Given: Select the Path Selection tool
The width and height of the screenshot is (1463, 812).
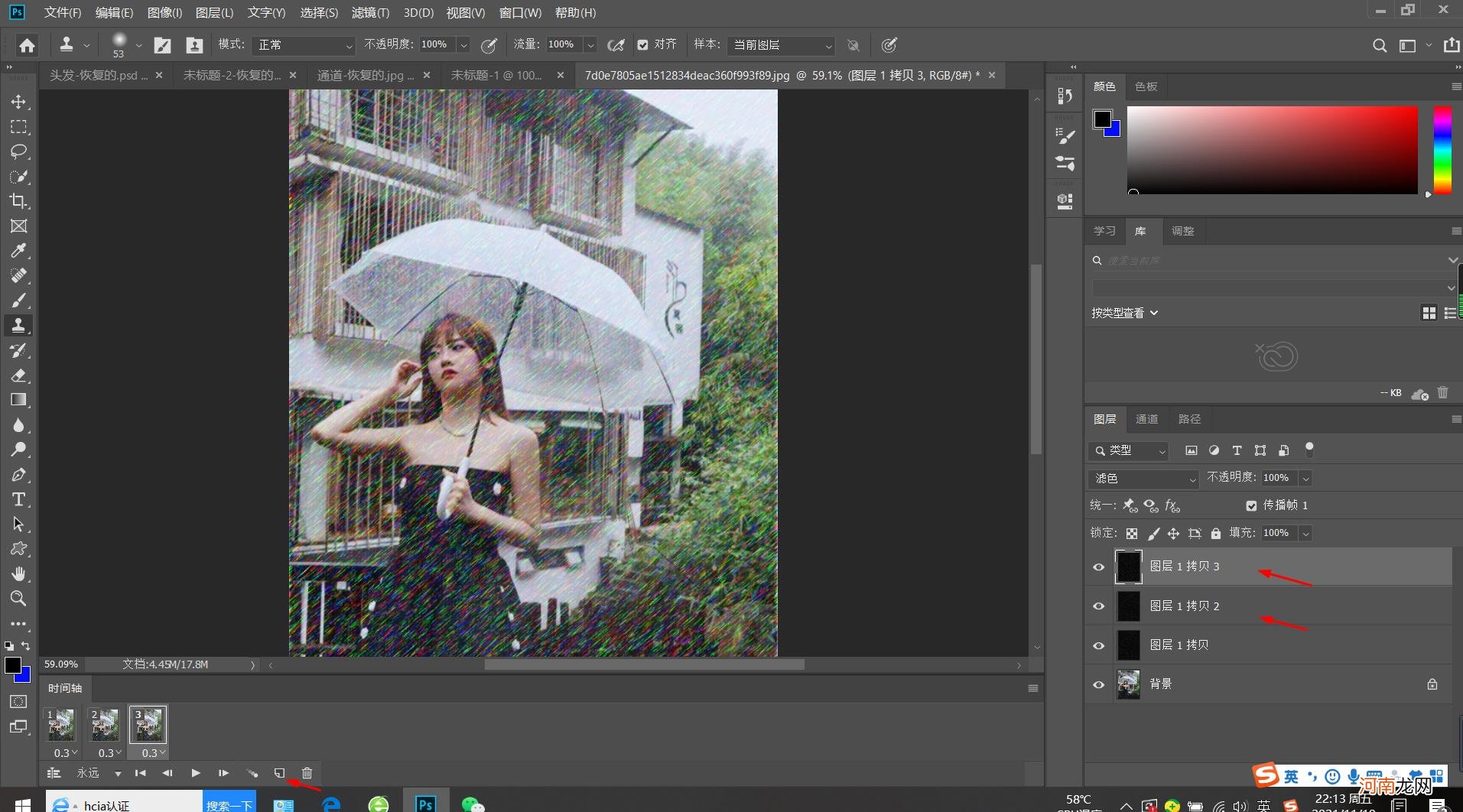Looking at the screenshot, I should (18, 525).
